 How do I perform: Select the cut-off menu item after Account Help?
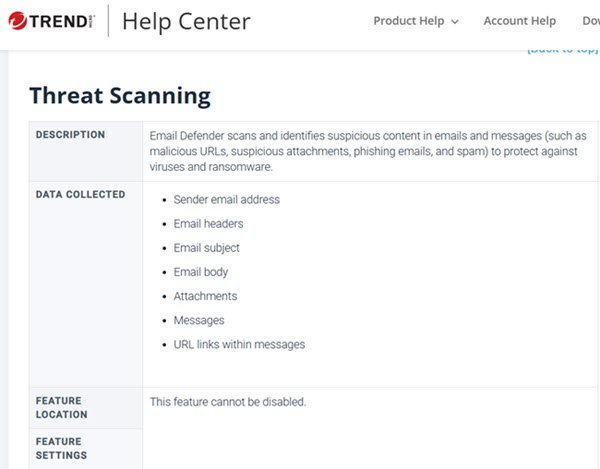[x=589, y=21]
